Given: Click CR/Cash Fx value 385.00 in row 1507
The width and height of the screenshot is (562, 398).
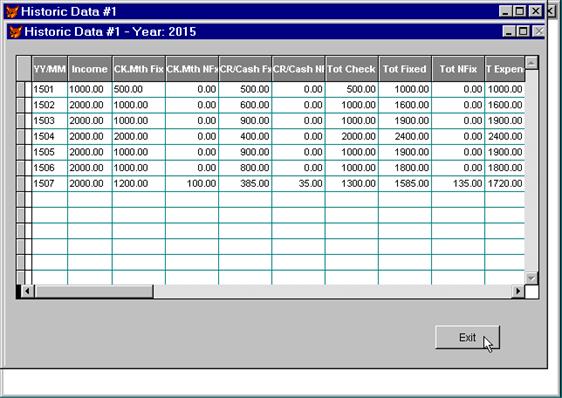Looking at the screenshot, I should pos(245,184).
